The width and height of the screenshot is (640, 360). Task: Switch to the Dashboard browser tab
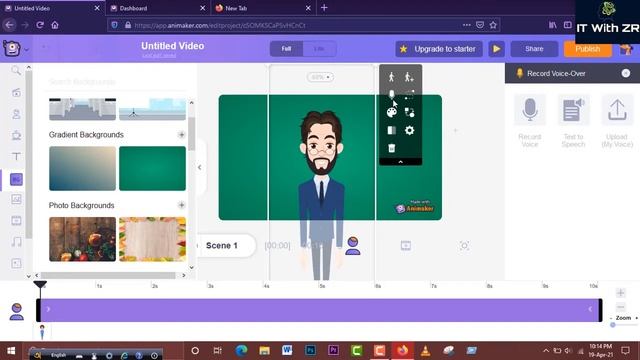(x=158, y=8)
